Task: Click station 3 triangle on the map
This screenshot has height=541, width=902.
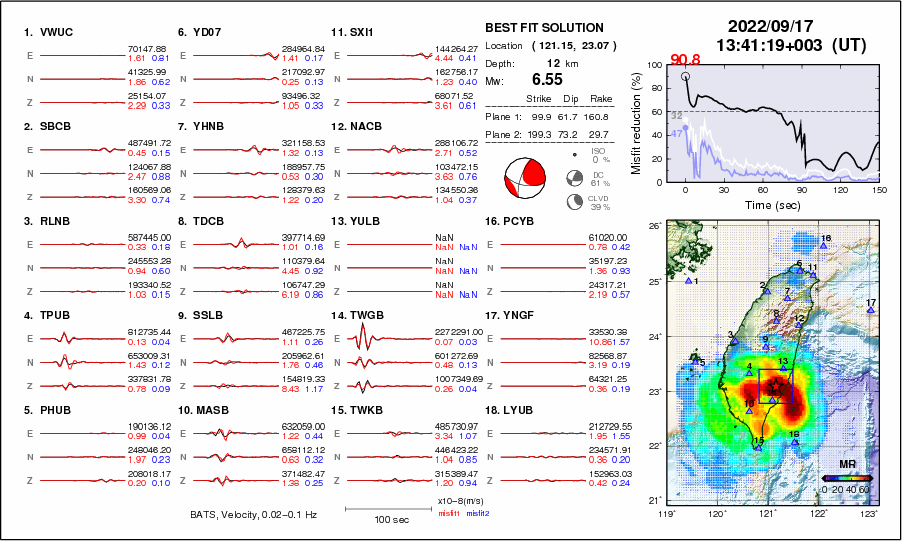Action: (734, 342)
